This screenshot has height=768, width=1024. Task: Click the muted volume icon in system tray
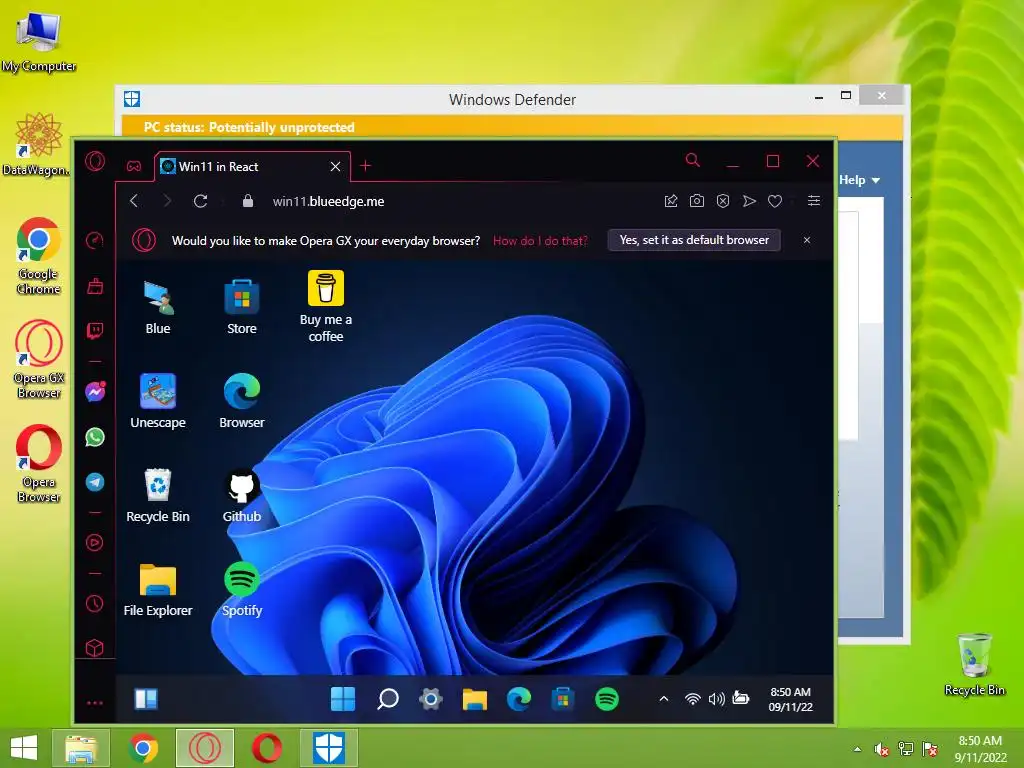(x=881, y=749)
